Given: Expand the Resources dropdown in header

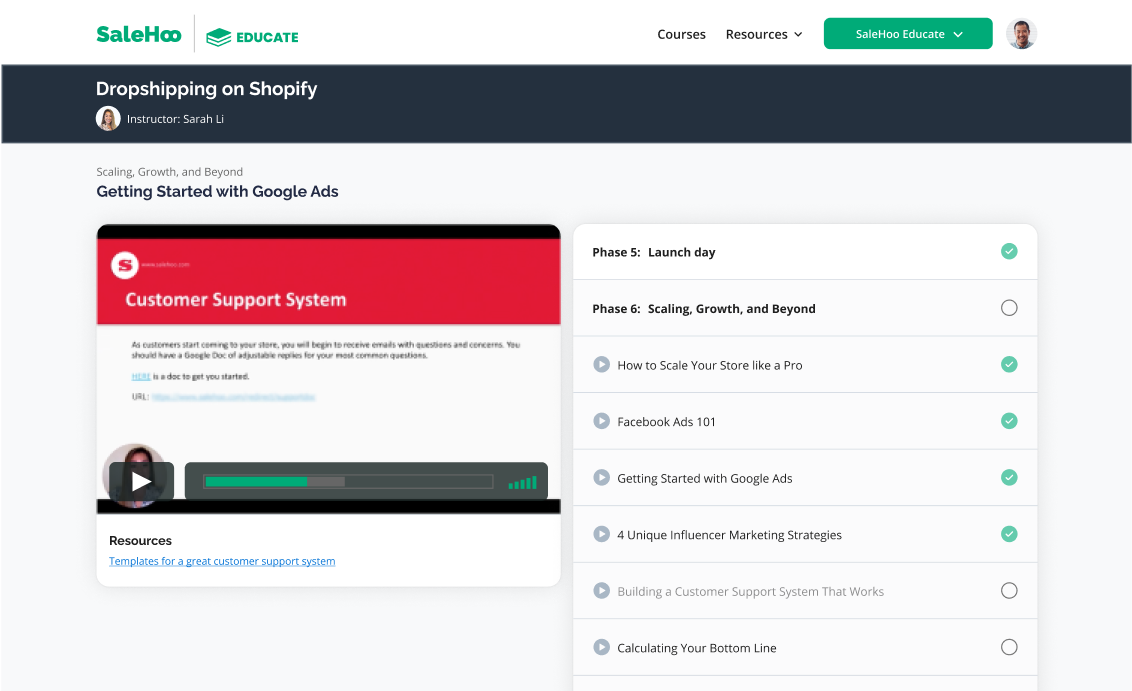Looking at the screenshot, I should (764, 35).
